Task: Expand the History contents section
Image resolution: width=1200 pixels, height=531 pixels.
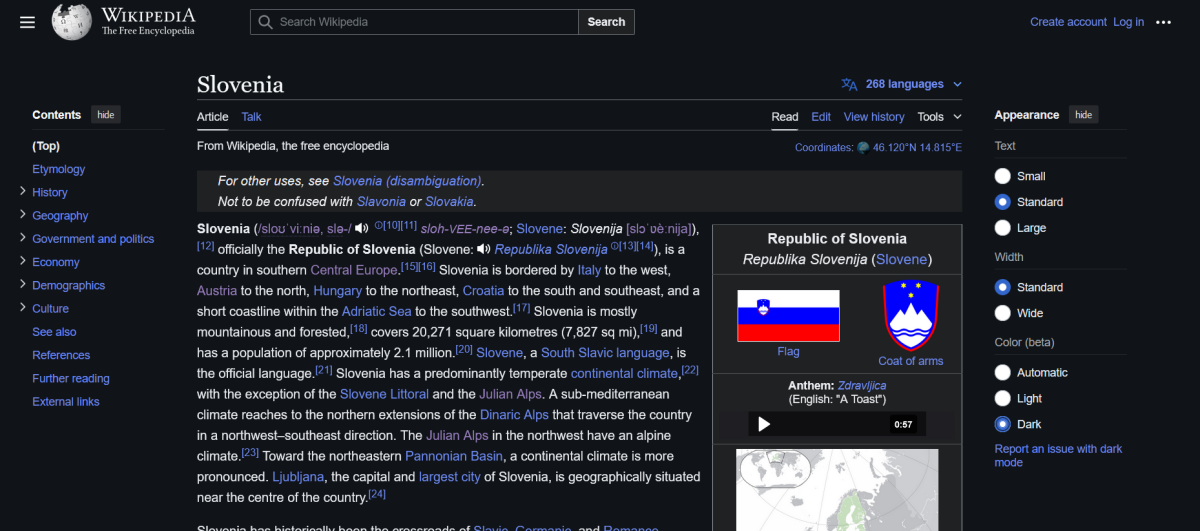Action: (x=23, y=191)
